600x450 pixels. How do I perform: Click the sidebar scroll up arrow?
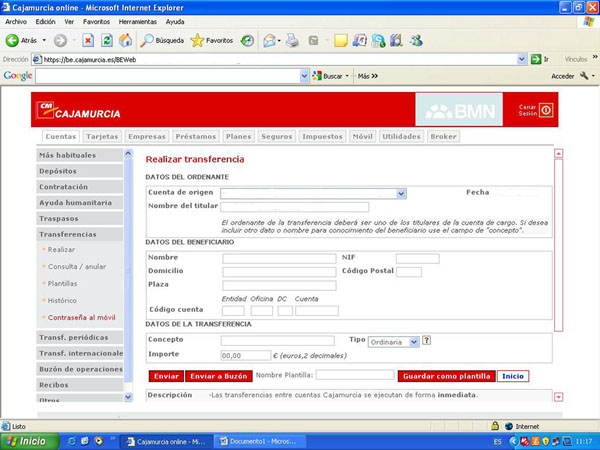[x=128, y=153]
